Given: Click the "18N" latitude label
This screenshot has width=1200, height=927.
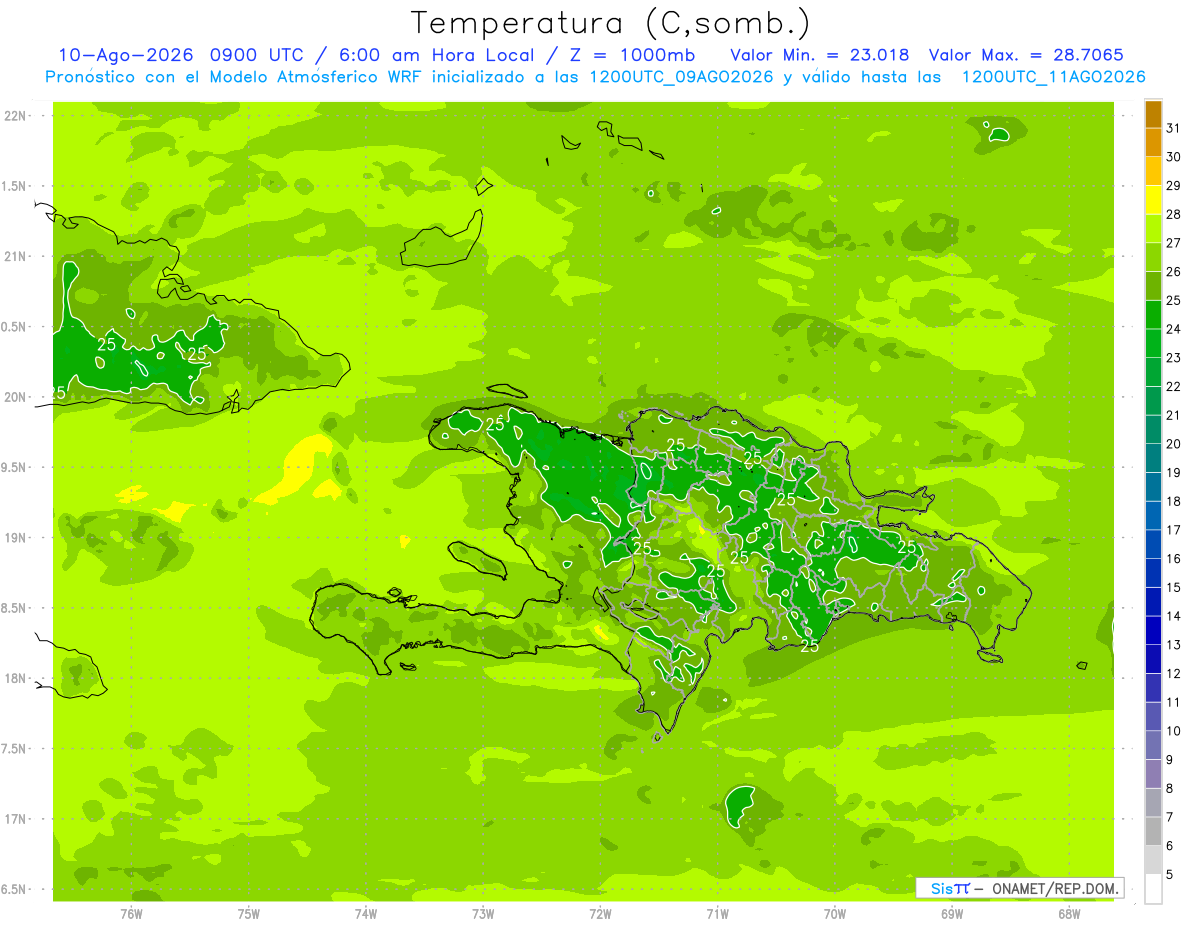Looking at the screenshot, I should point(15,679).
